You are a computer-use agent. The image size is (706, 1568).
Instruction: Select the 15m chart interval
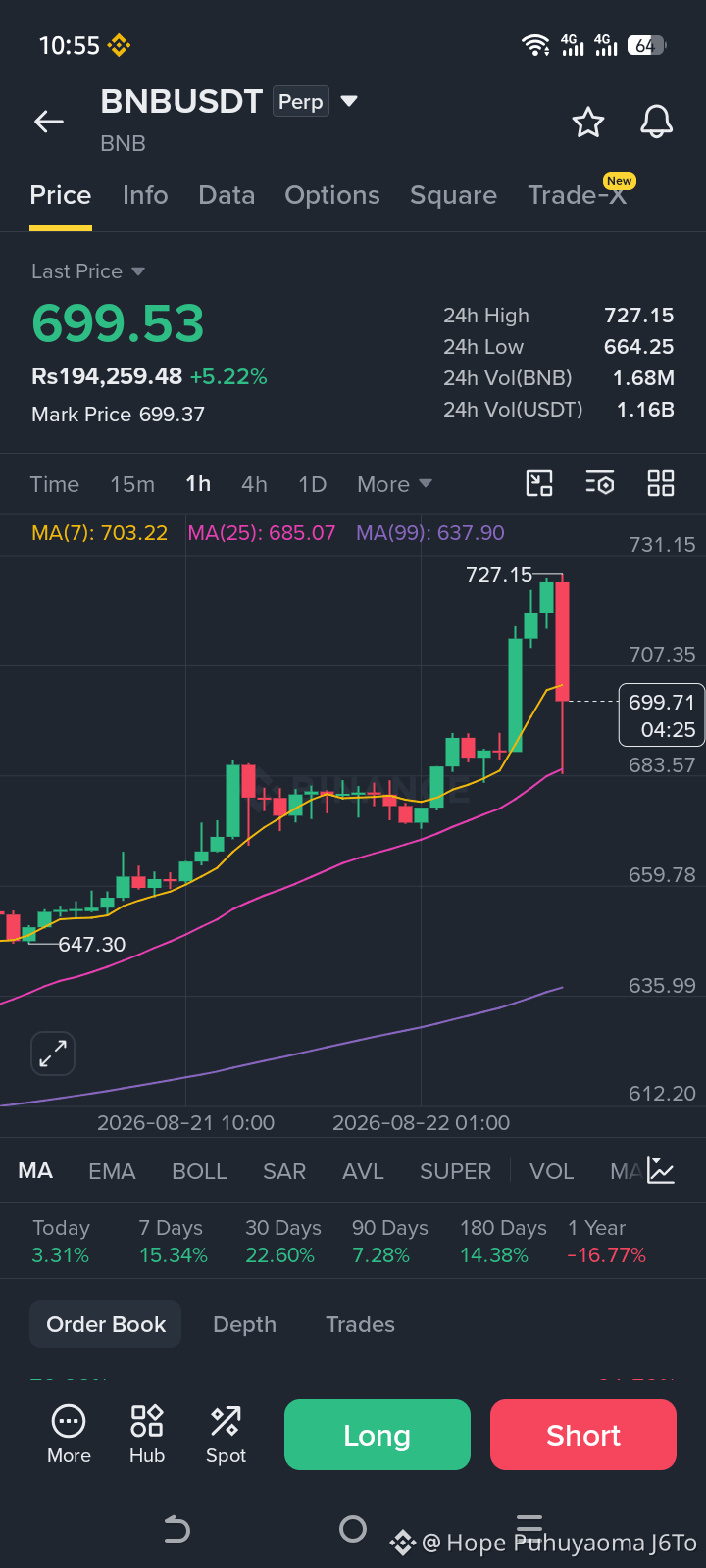pos(132,484)
